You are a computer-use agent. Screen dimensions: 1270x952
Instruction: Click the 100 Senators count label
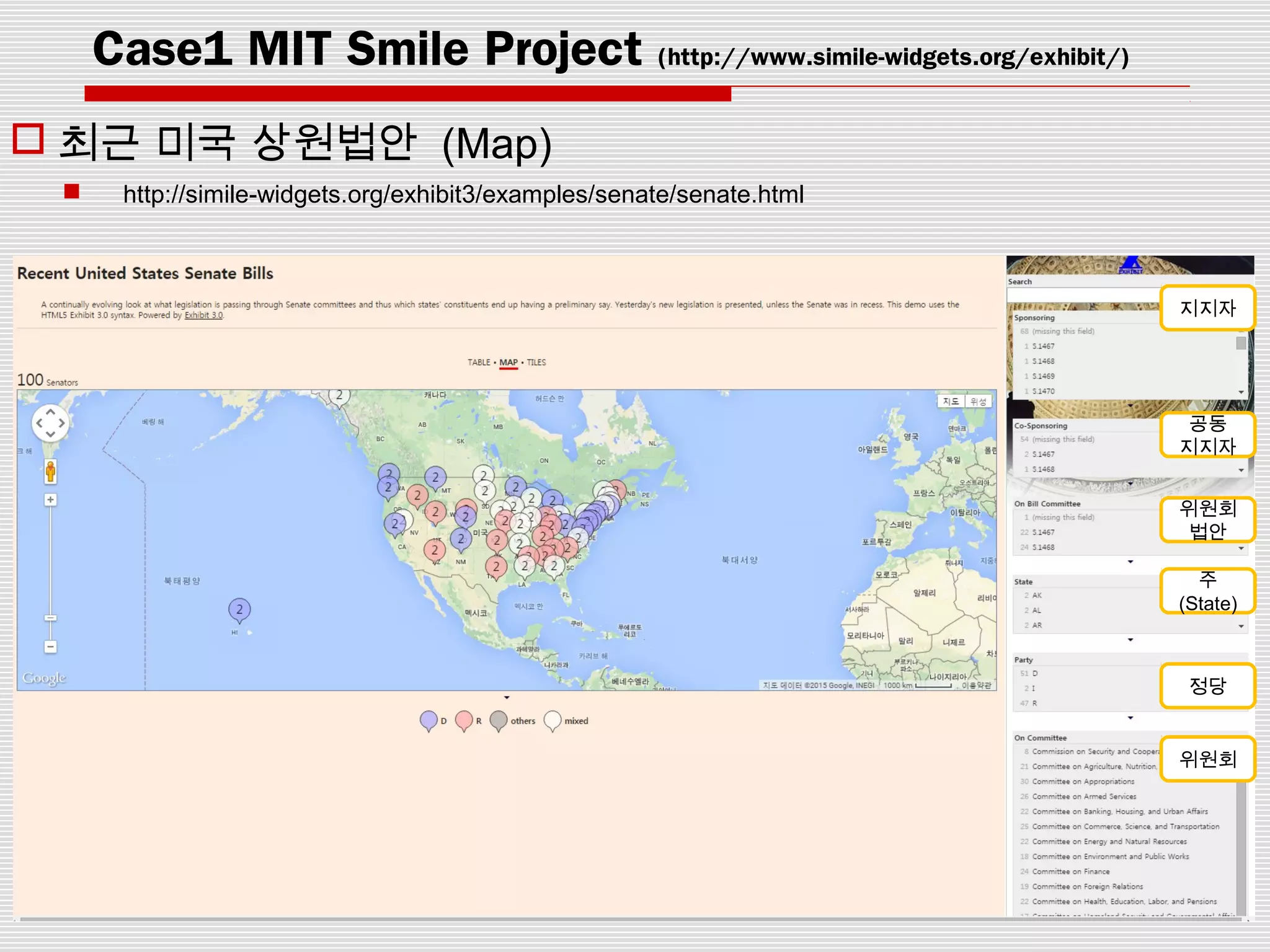click(x=48, y=380)
